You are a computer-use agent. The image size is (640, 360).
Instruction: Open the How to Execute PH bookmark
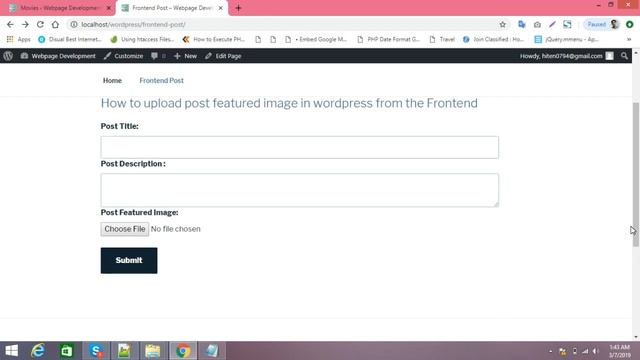click(214, 39)
